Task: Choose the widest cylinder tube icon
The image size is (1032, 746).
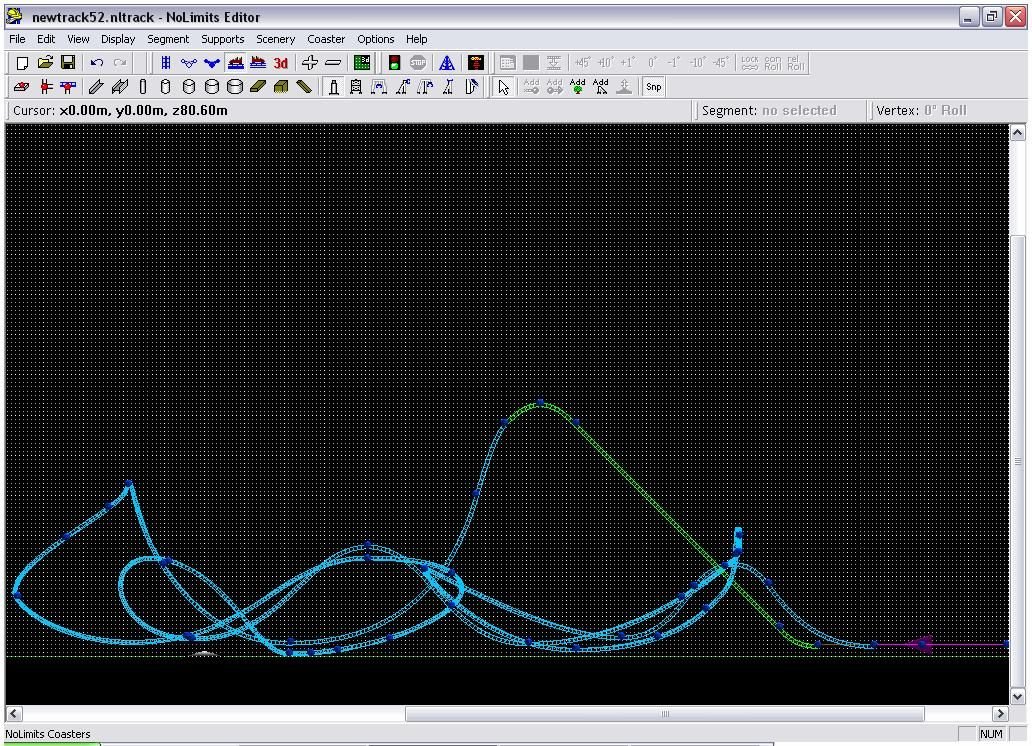Action: (235, 86)
